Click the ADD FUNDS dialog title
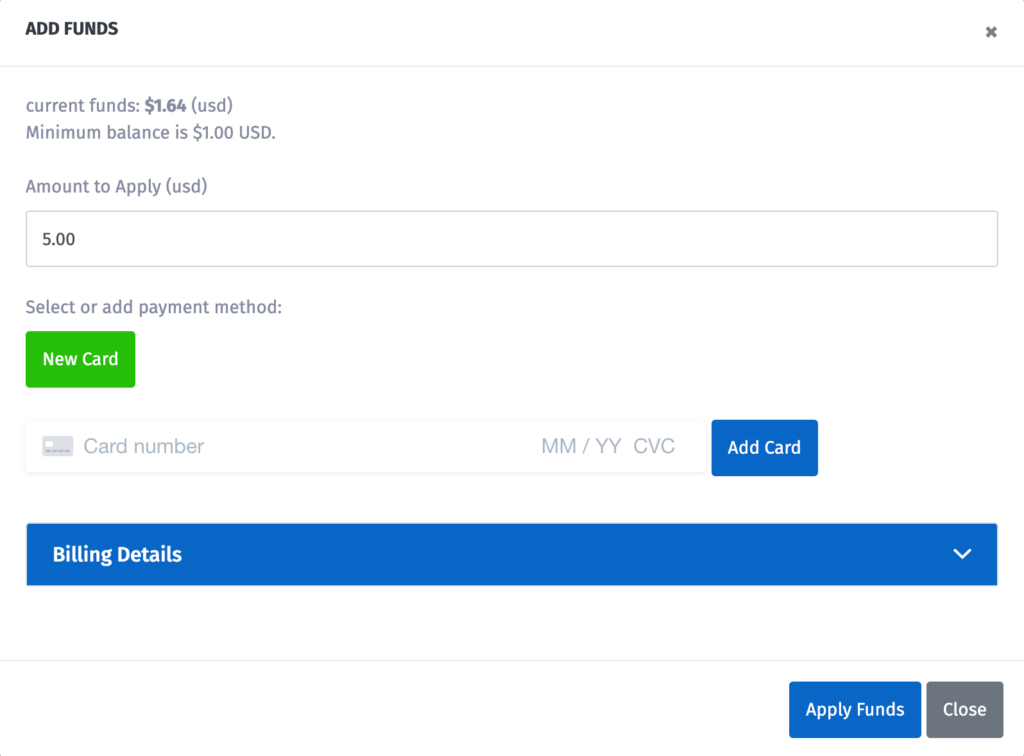This screenshot has height=756, width=1024. (72, 29)
